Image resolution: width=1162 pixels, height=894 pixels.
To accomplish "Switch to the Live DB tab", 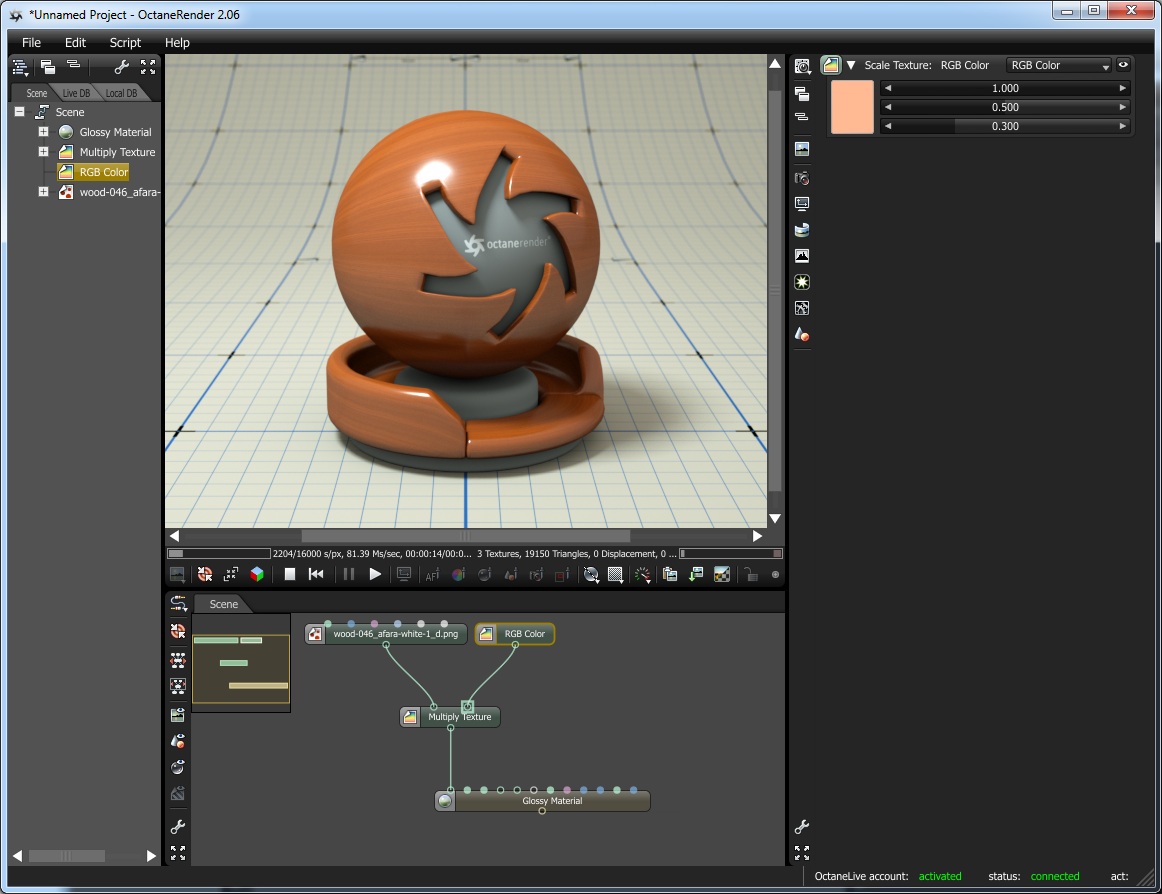I will point(76,93).
